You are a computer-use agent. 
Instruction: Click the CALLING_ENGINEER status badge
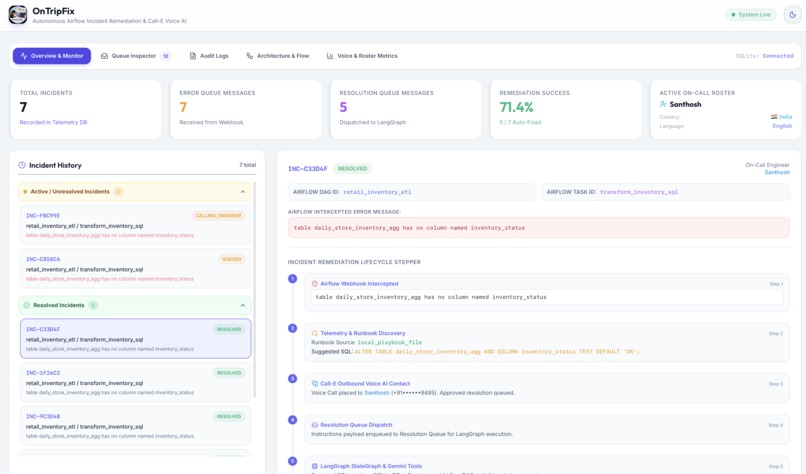[x=218, y=215]
